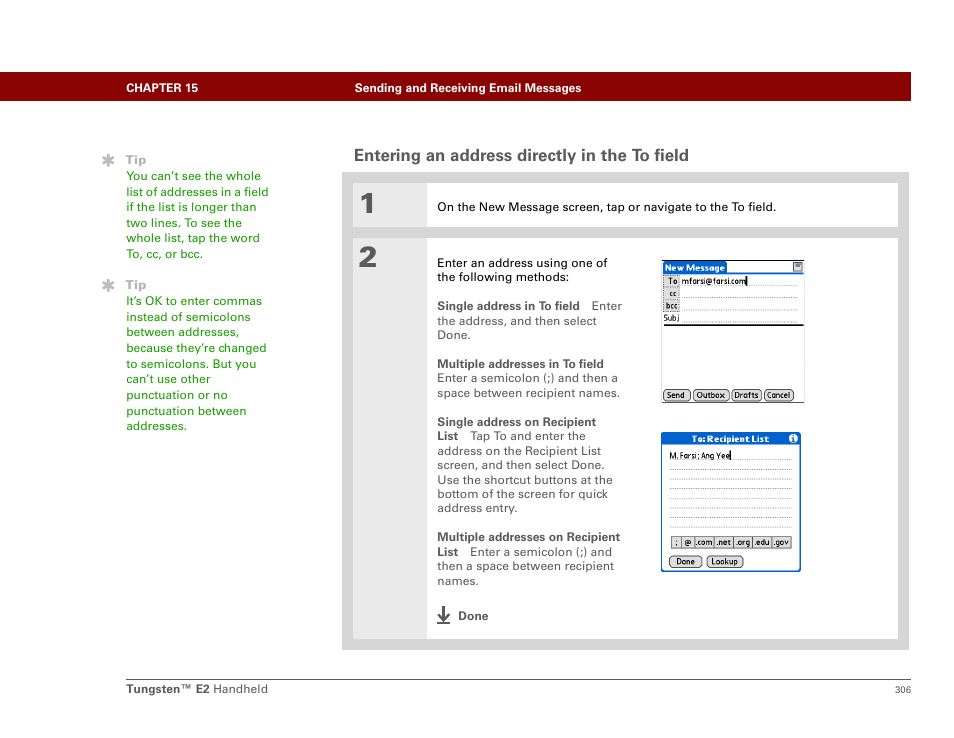Open Drafts from the New Message screen

coord(747,395)
